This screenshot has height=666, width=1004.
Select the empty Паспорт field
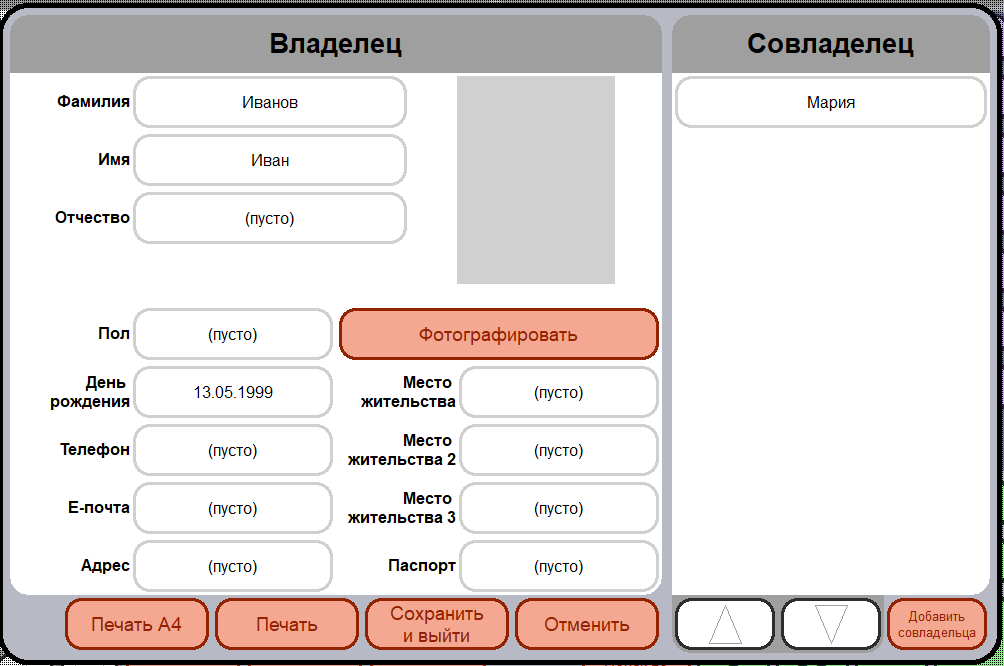point(558,566)
